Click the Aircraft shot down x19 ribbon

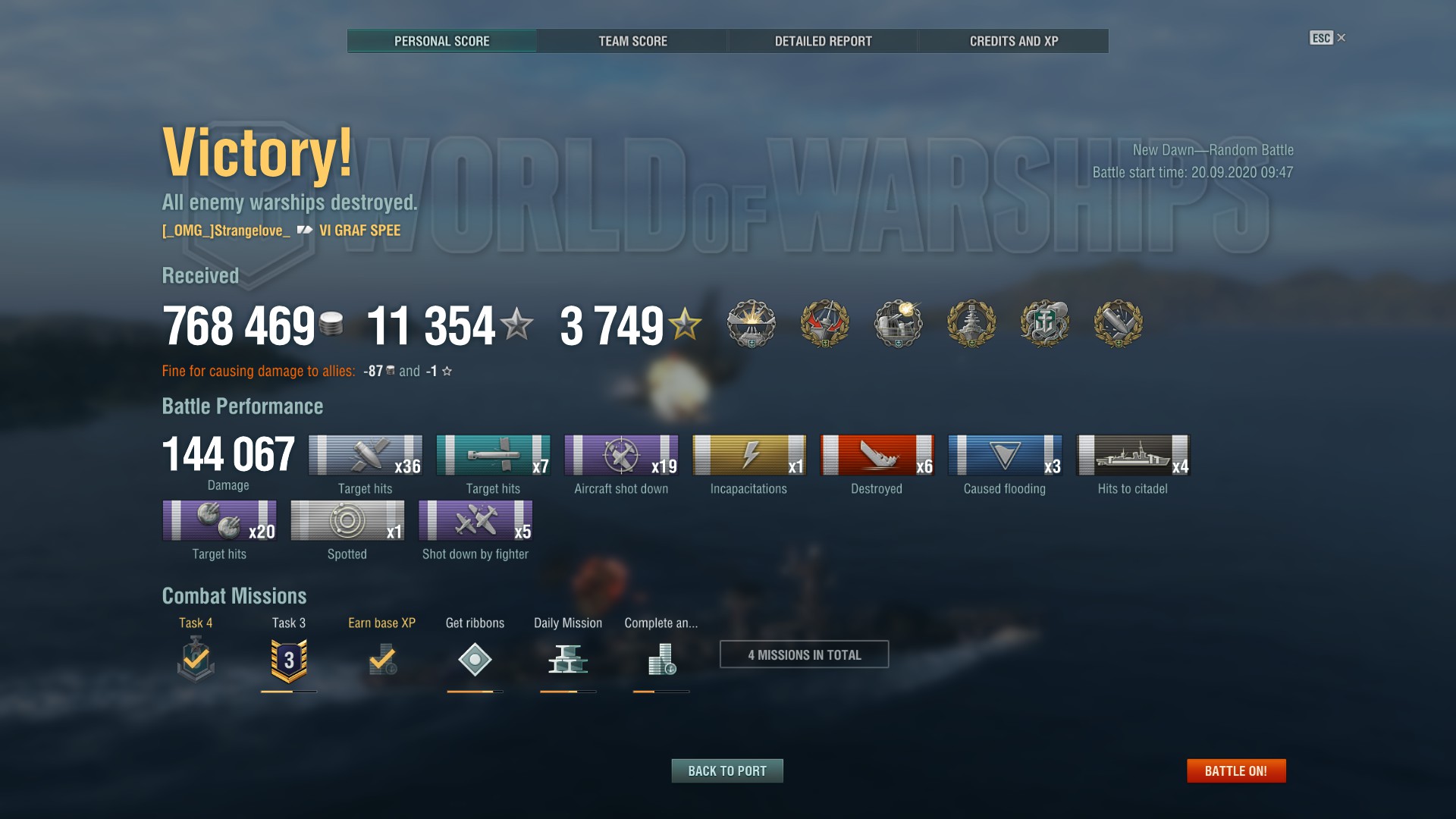coord(621,455)
